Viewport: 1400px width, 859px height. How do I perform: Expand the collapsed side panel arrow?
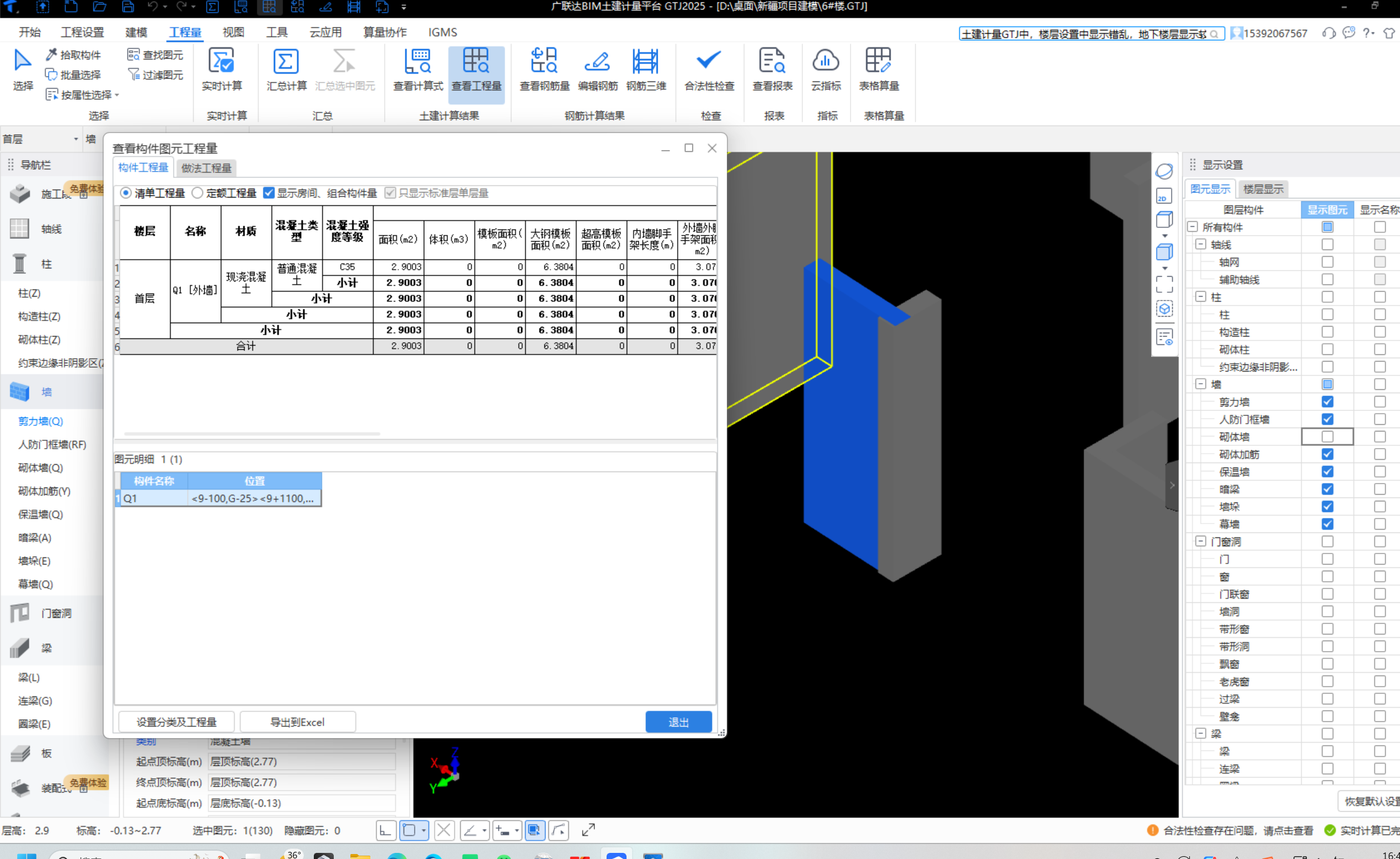(1171, 485)
